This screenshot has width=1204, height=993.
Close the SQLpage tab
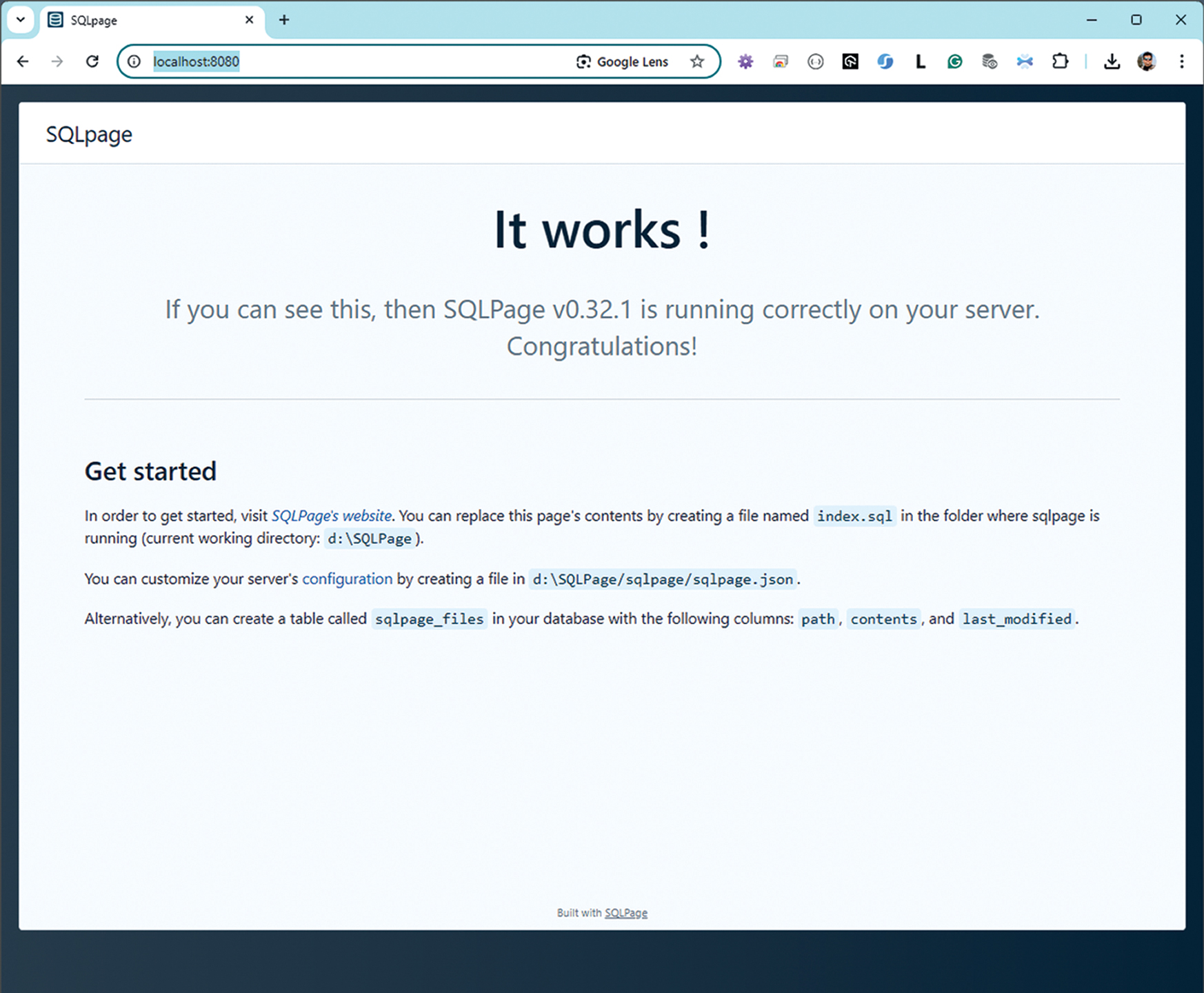tap(250, 20)
